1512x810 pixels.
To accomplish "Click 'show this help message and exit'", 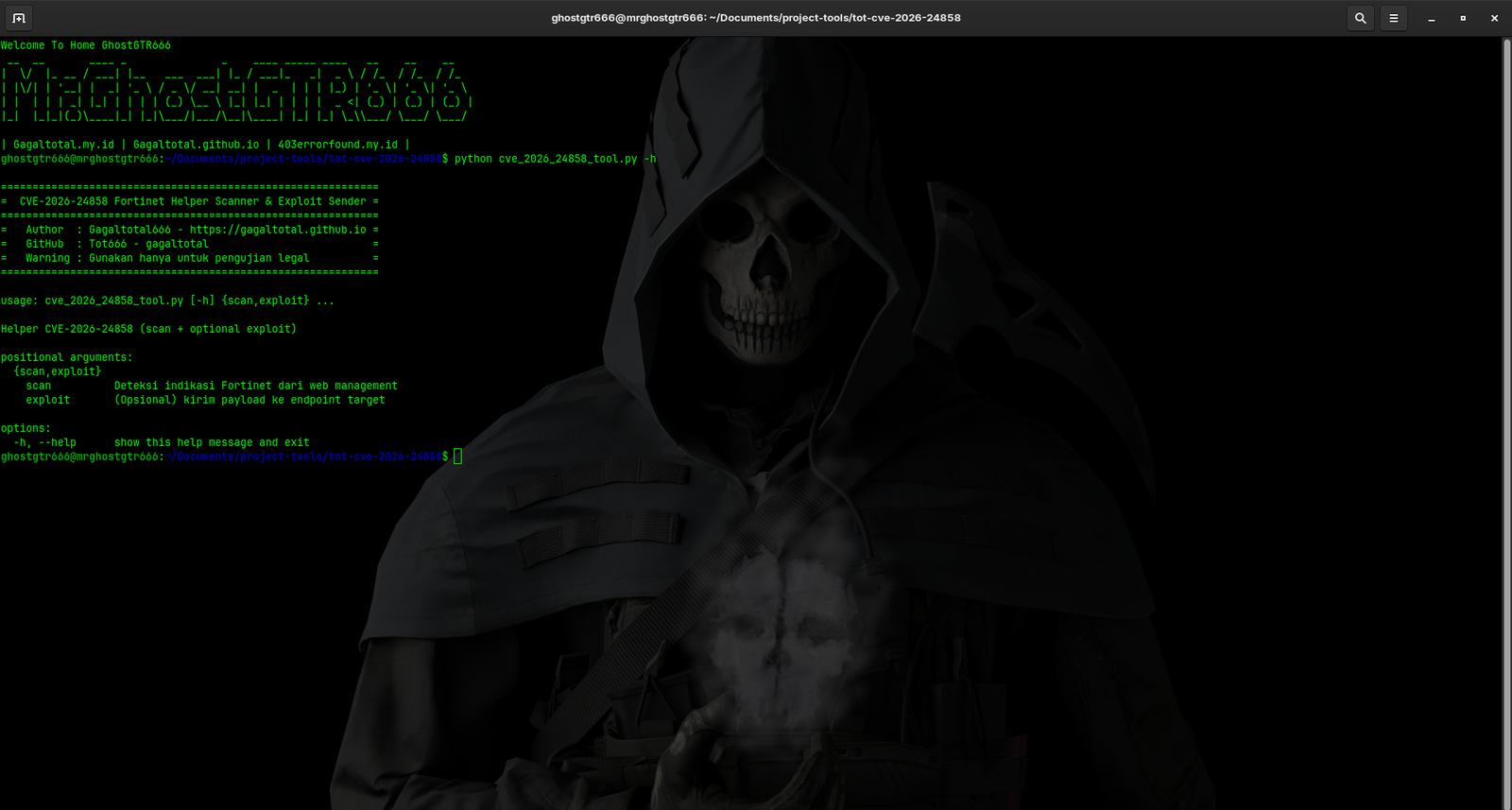I will click(212, 442).
